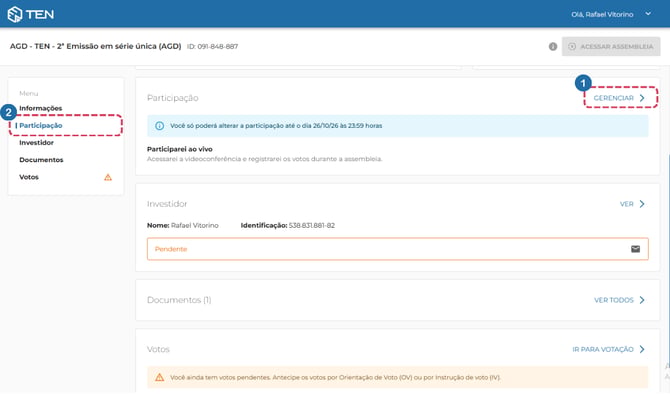Open the Informações menu item
The height and width of the screenshot is (394, 670).
coord(41,108)
